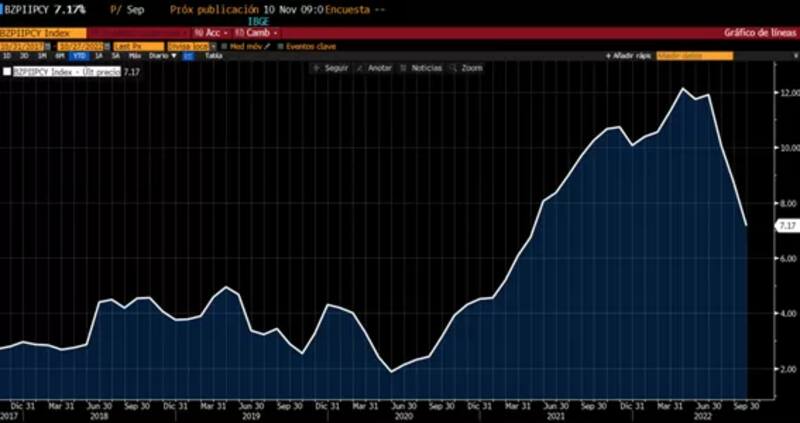Open the end date calendar picker
Image resolution: width=800 pixels, height=423 pixels.
tap(106, 46)
